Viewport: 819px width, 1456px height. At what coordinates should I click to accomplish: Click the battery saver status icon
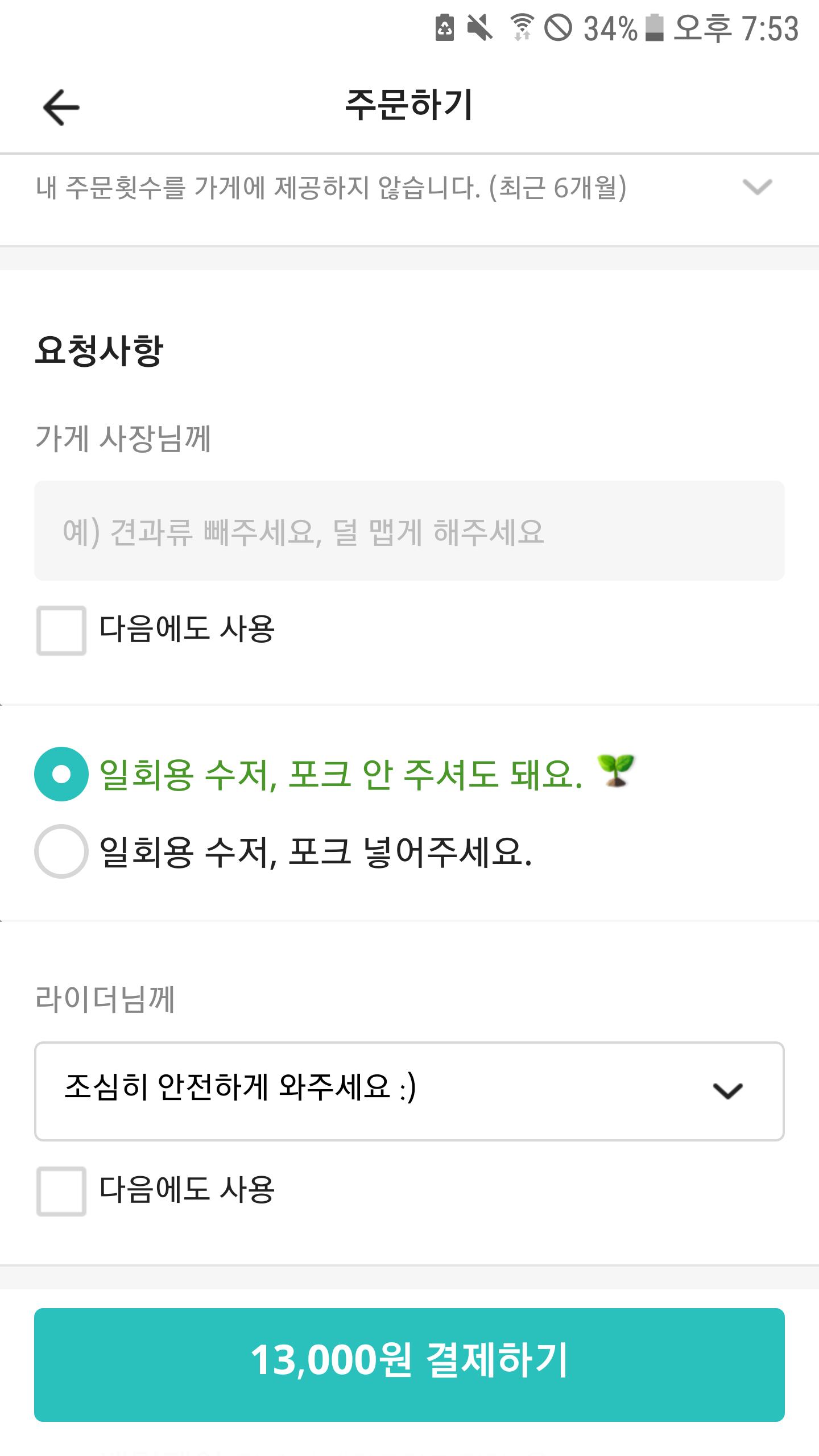click(445, 28)
